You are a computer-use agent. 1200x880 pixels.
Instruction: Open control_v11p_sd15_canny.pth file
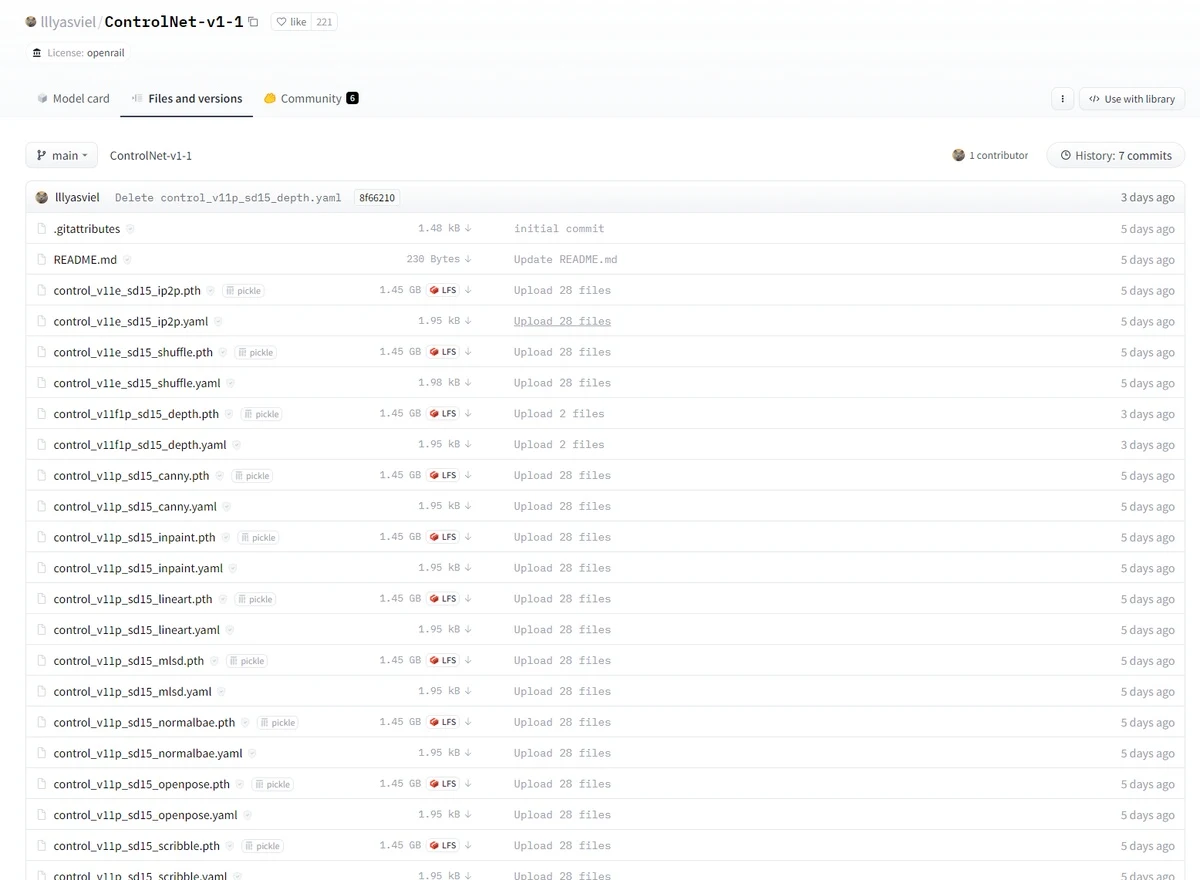[132, 476]
